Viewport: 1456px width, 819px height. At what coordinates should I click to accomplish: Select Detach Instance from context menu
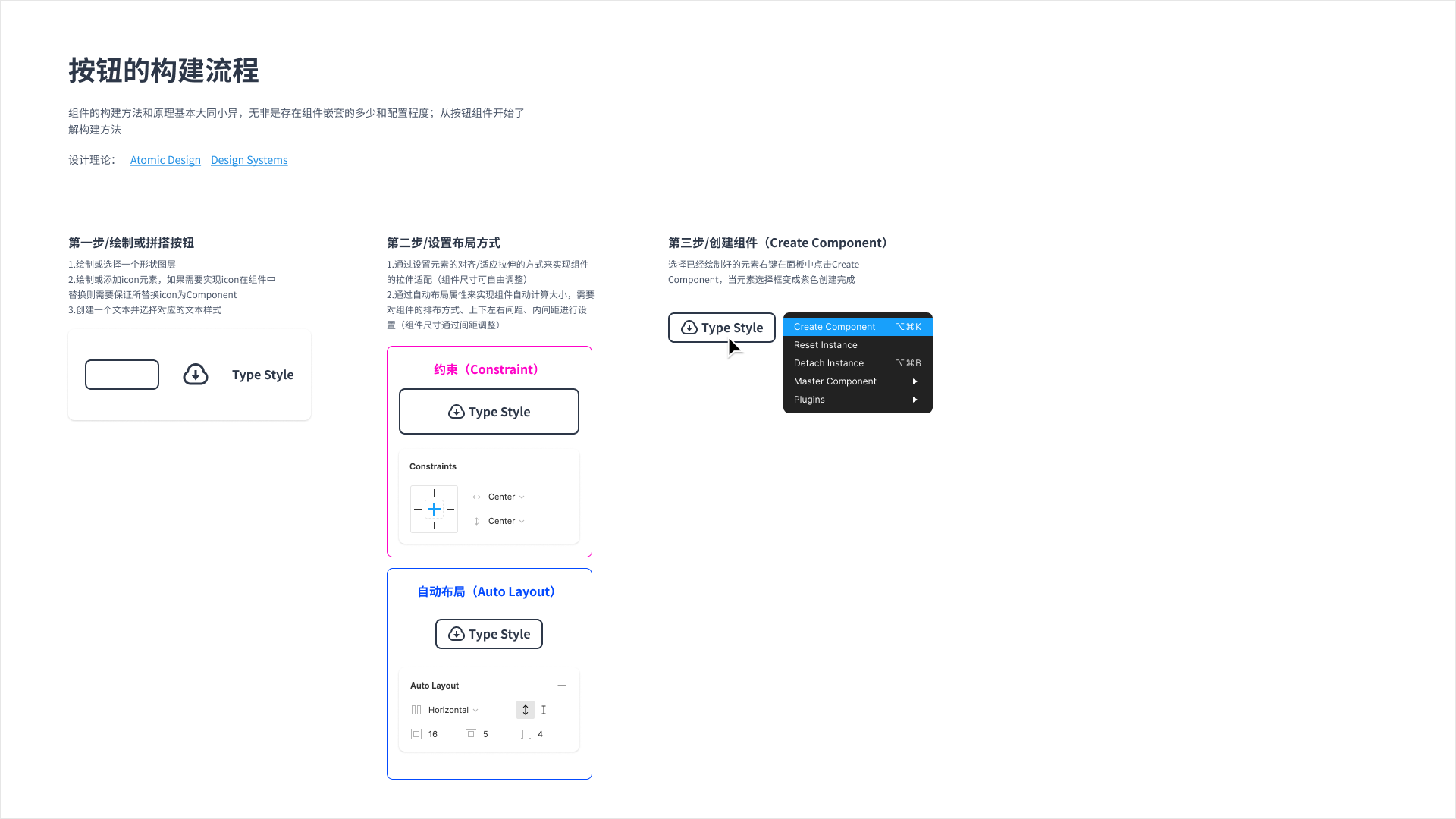[857, 363]
